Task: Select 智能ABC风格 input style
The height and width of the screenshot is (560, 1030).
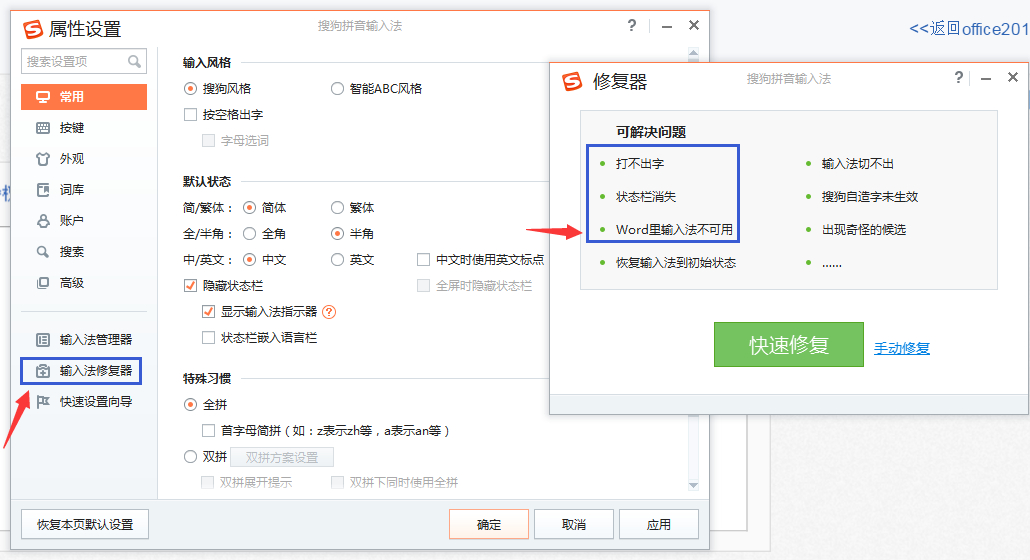Action: pos(337,89)
